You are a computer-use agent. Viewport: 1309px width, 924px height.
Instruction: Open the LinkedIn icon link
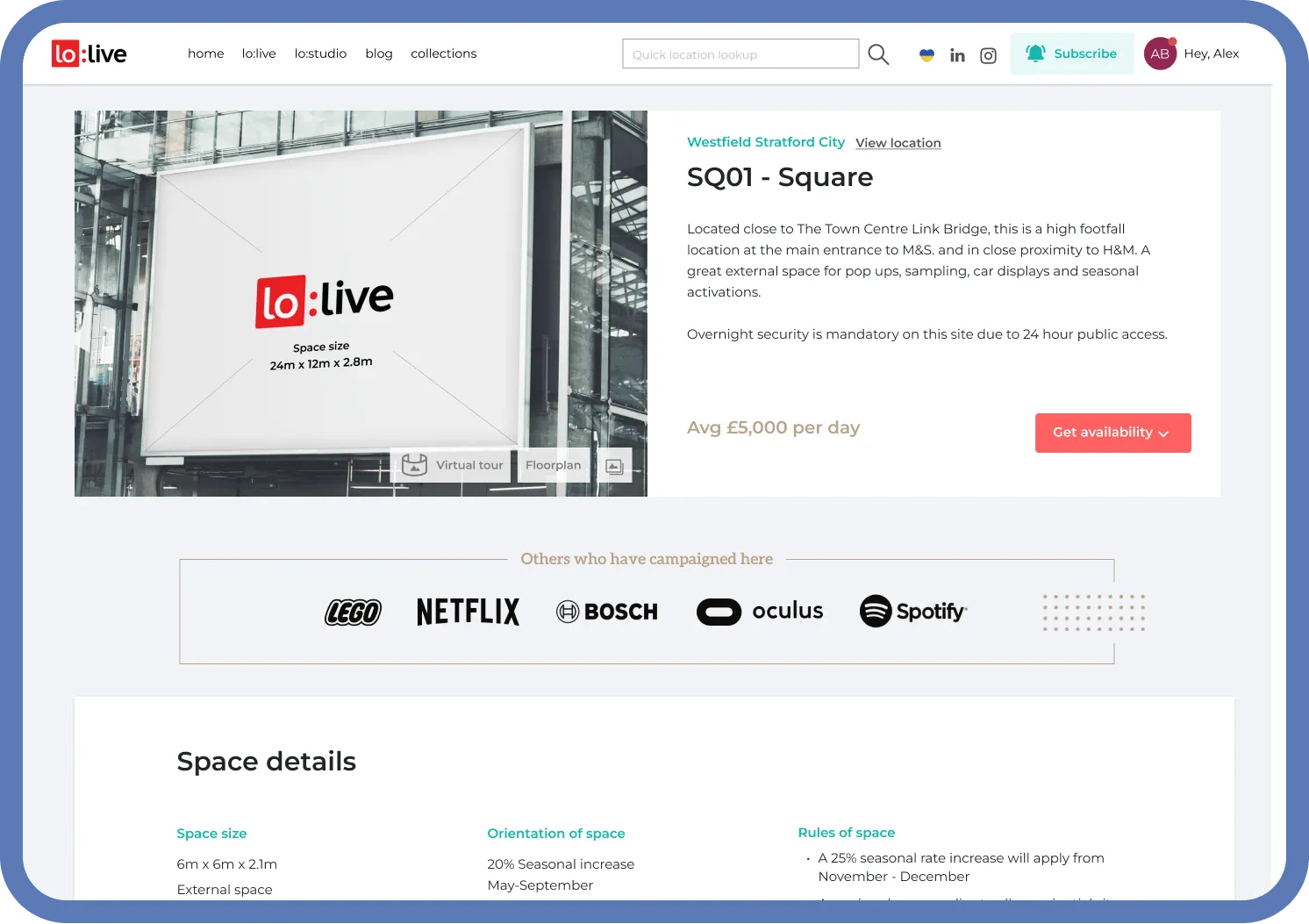(x=957, y=55)
